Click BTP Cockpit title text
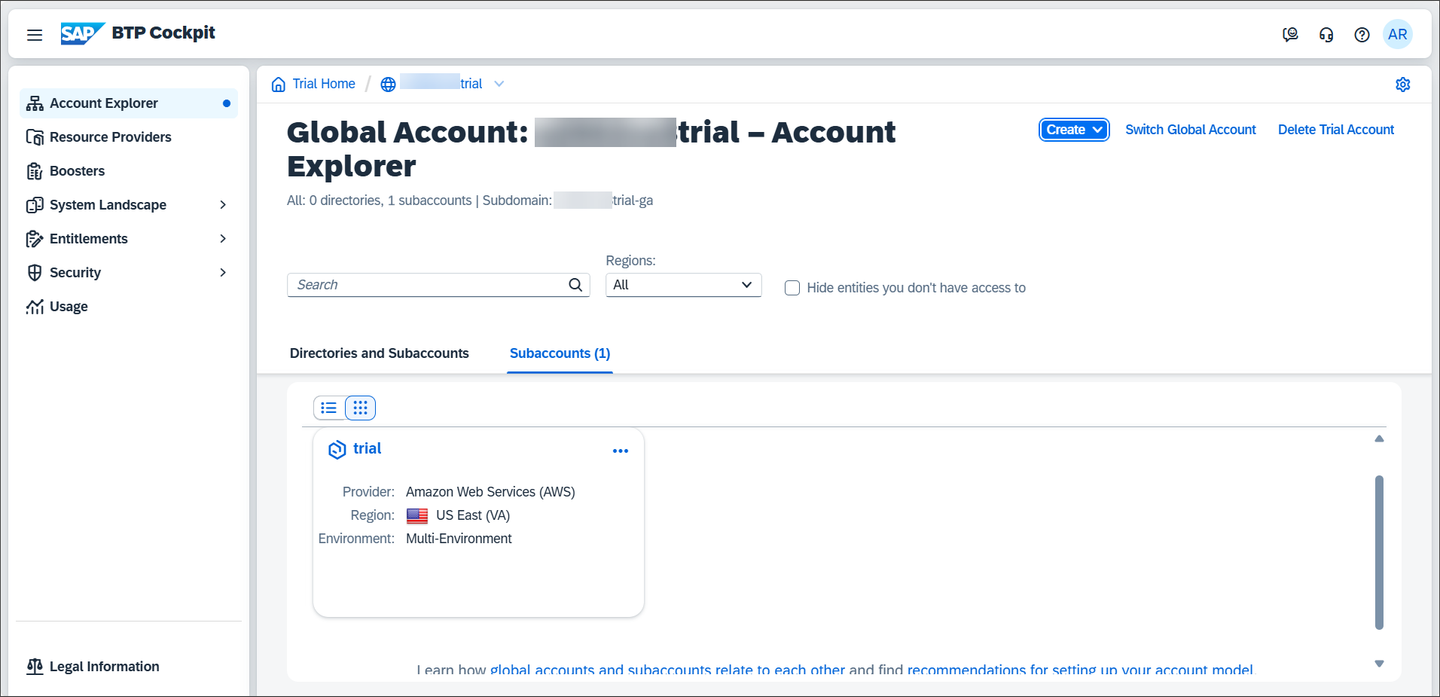This screenshot has width=1440, height=697. pos(164,33)
